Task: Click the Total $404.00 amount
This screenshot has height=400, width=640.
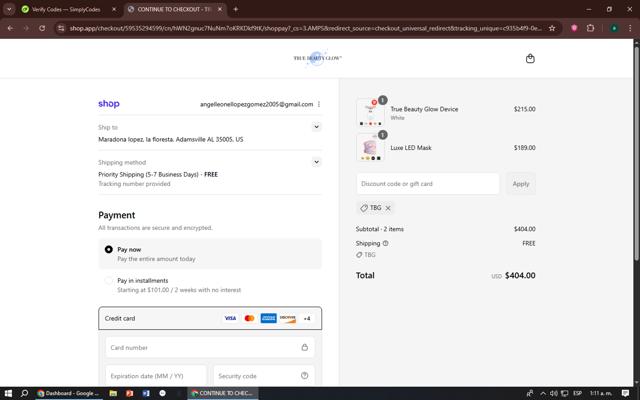Action: [520, 276]
